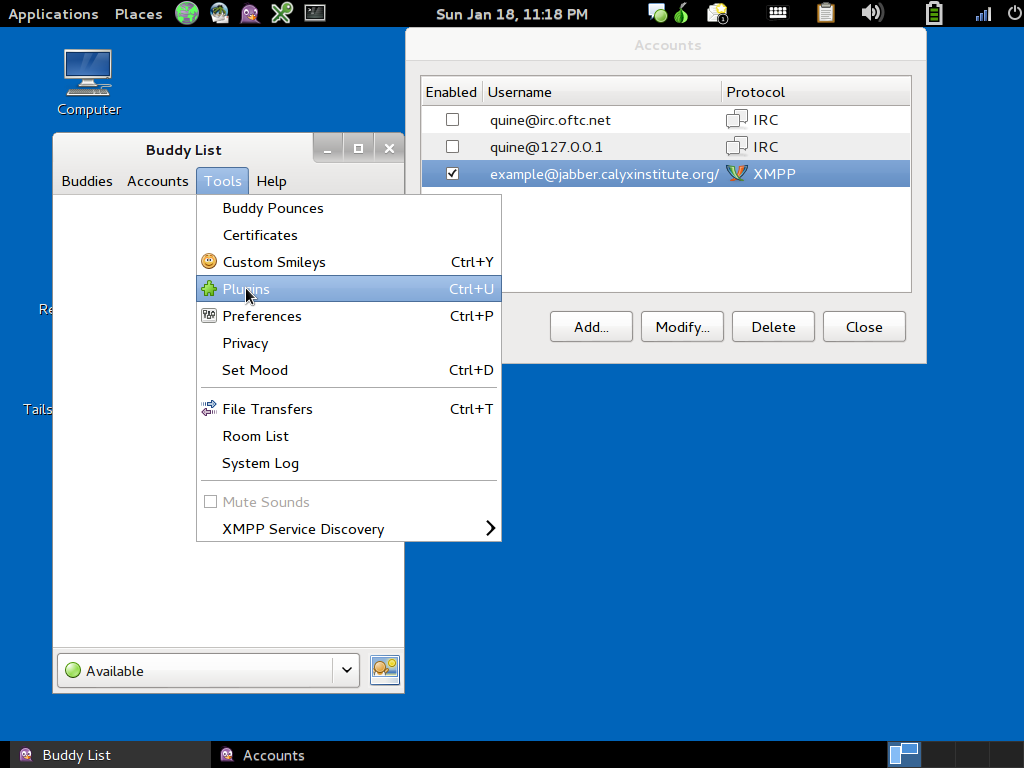Click the Pidgin launcher icon in top panel

tap(249, 13)
